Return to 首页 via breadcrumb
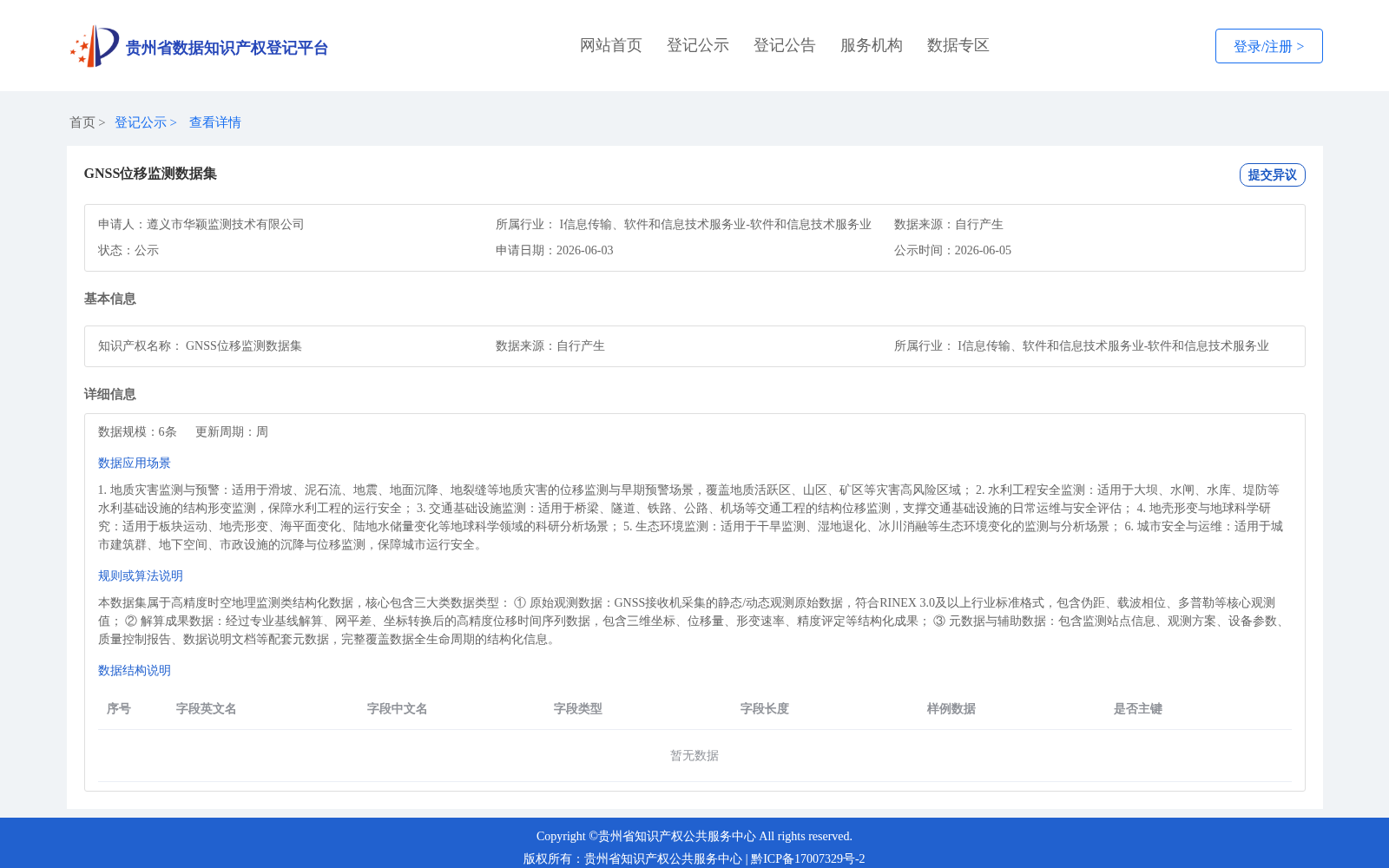1389x868 pixels. click(82, 122)
